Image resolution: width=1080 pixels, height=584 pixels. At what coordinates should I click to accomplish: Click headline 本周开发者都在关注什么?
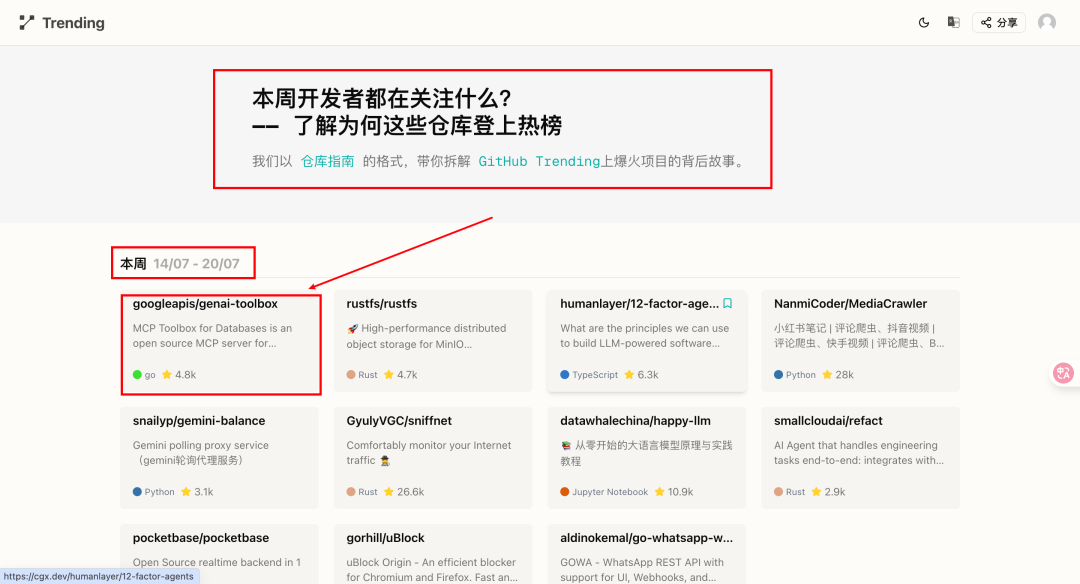382,98
